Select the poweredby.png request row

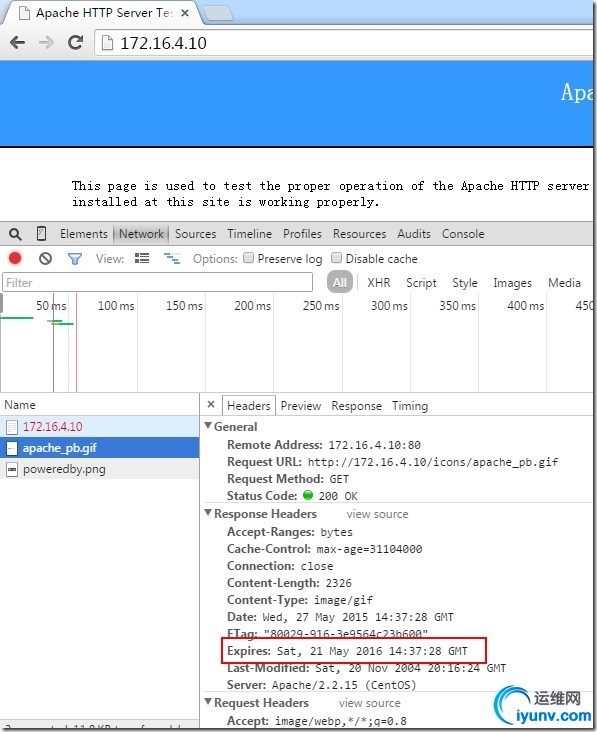[99, 469]
